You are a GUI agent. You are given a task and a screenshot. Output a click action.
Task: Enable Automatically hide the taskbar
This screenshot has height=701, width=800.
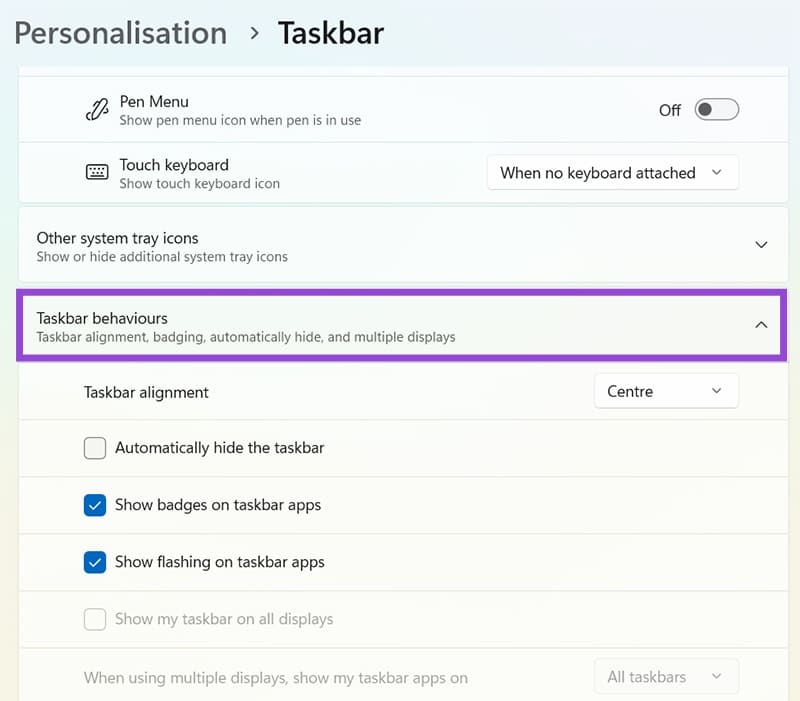[95, 448]
